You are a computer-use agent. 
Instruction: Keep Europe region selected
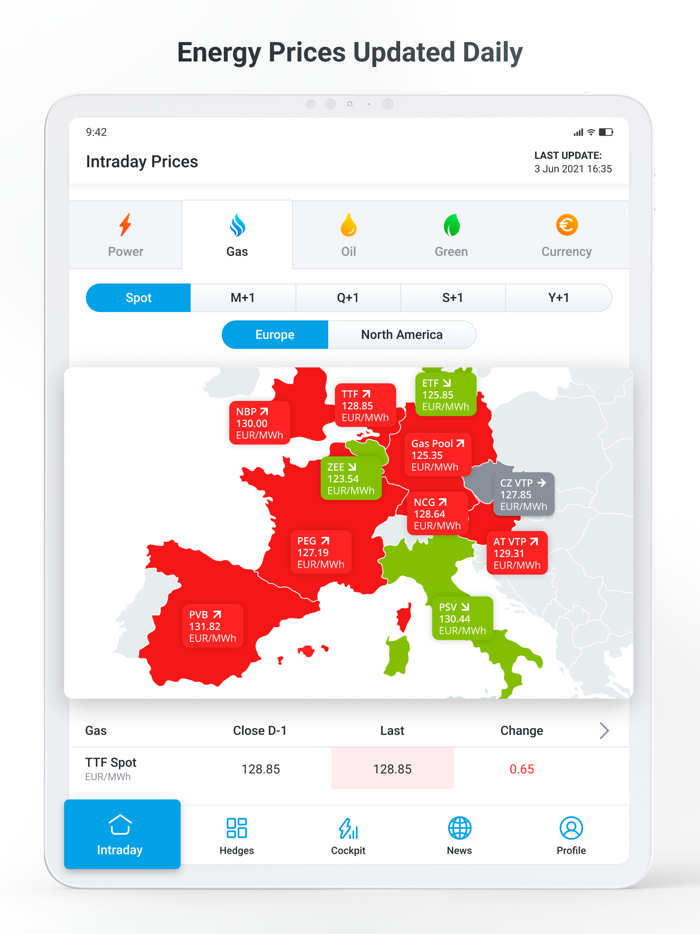coord(274,334)
